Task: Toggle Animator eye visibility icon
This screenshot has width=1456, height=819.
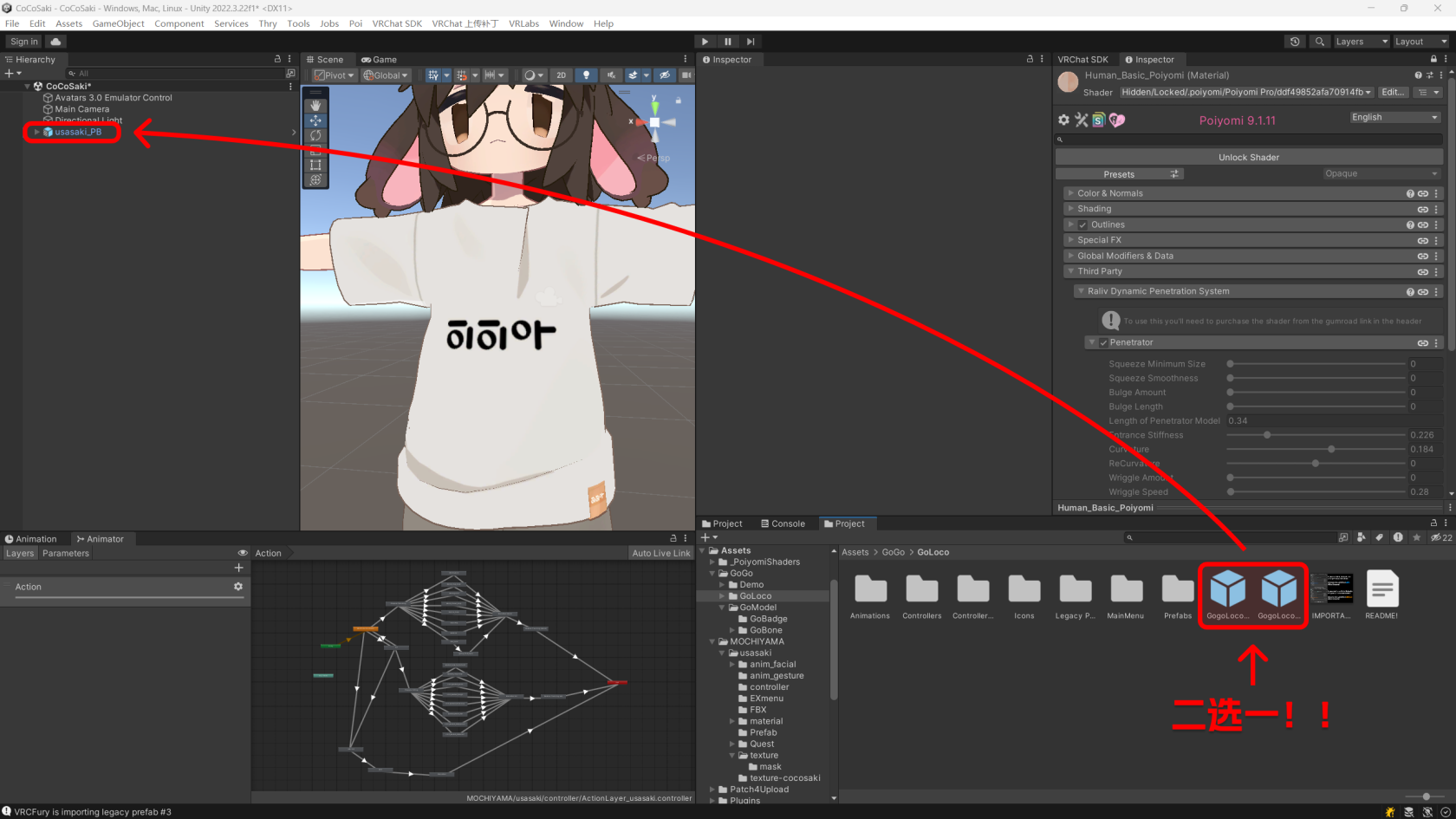Action: [x=243, y=553]
